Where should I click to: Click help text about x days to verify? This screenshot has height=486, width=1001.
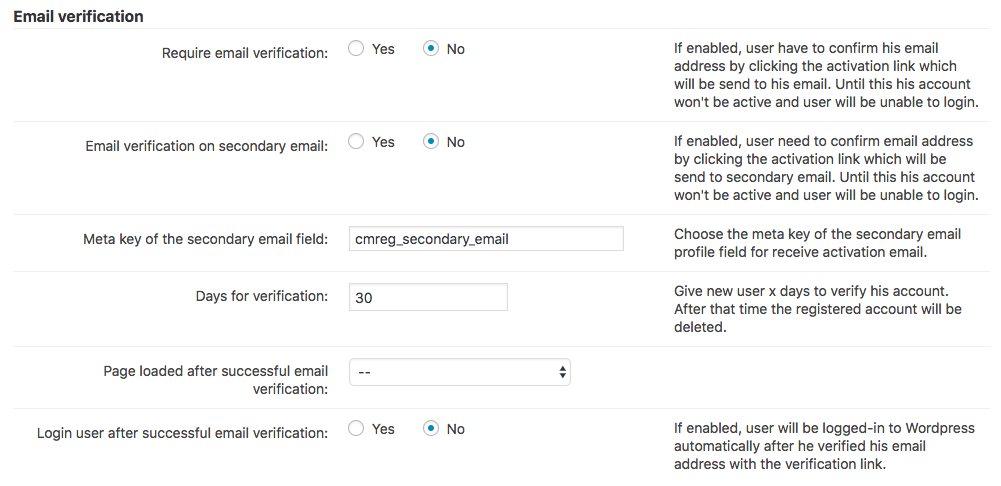click(817, 309)
